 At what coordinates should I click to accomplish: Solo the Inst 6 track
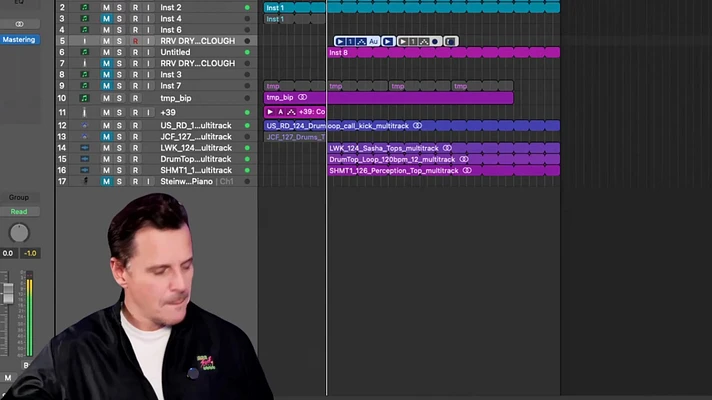[119, 30]
